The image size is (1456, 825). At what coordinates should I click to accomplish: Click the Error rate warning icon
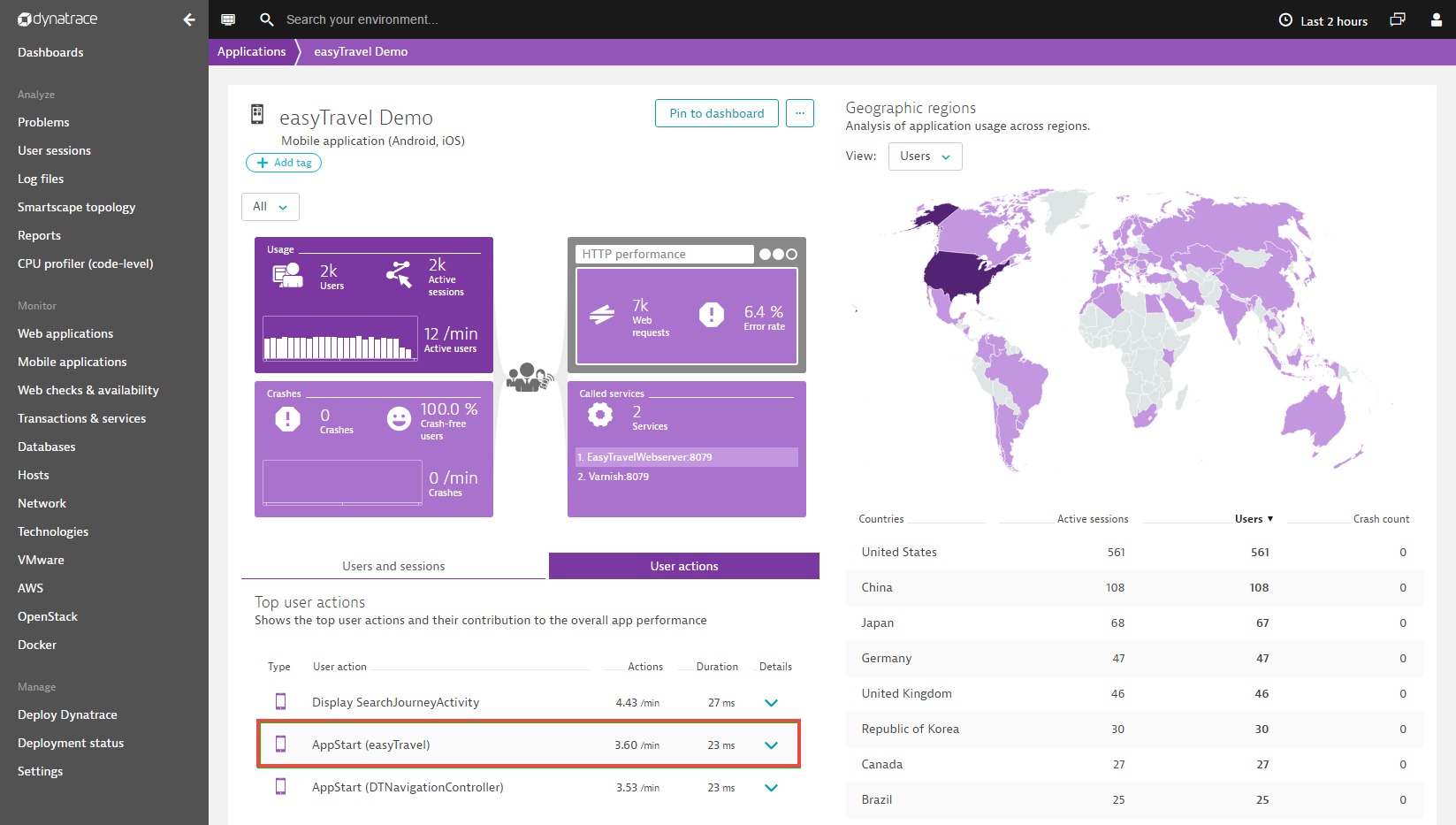[x=712, y=314]
